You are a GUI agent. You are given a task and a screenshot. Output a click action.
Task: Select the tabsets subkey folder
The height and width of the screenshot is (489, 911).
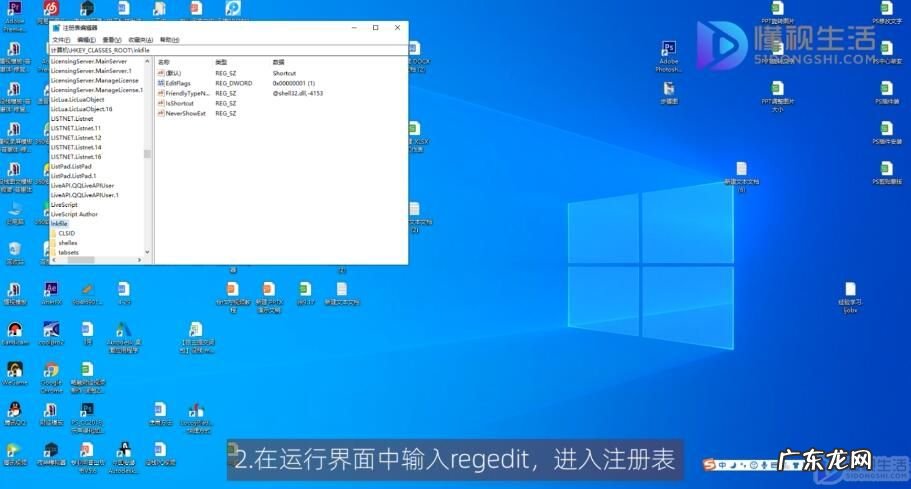[68, 252]
